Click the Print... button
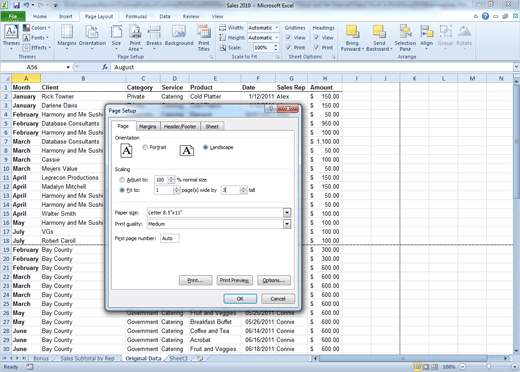Image resolution: width=520 pixels, height=372 pixels. [x=195, y=280]
